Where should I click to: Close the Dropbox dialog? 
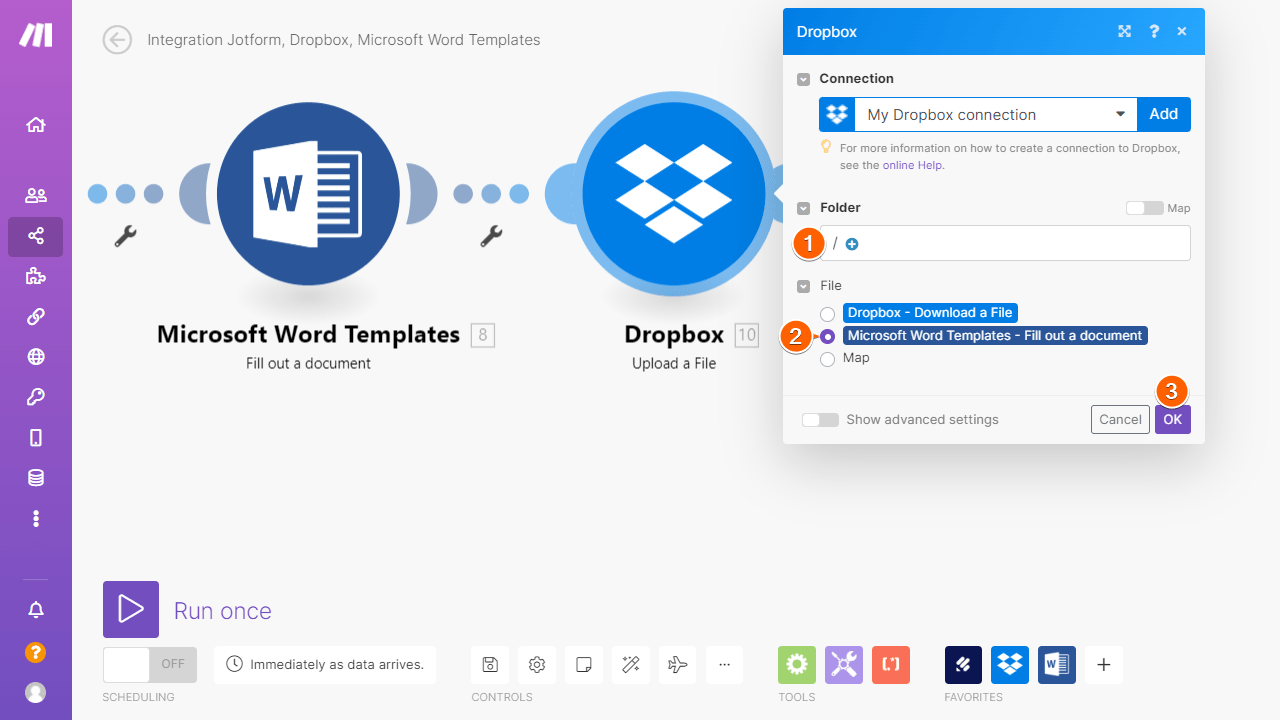pyautogui.click(x=1182, y=32)
